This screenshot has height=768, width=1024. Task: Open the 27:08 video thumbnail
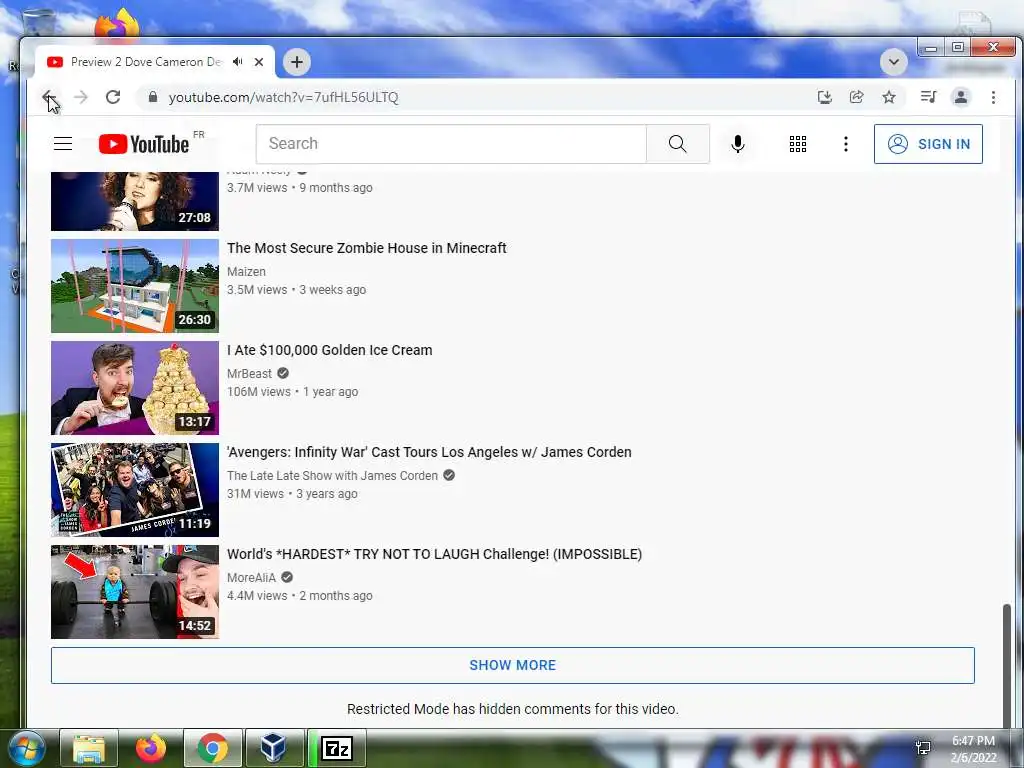pyautogui.click(x=135, y=201)
